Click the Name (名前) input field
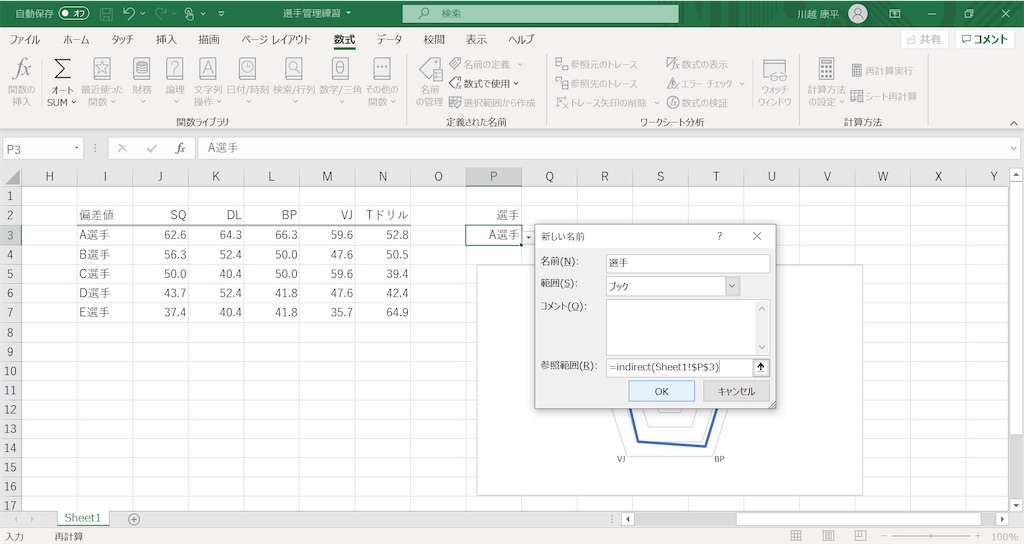This screenshot has width=1024, height=544. tap(688, 263)
